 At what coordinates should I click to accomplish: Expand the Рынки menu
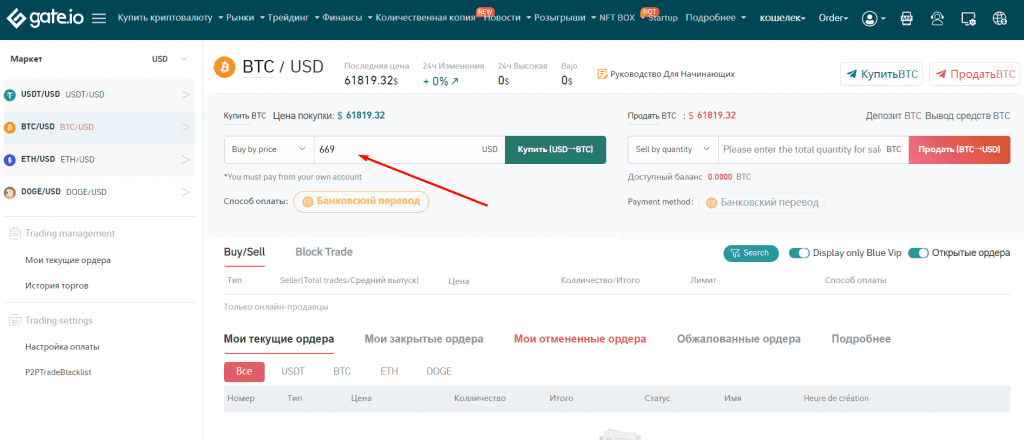click(245, 18)
